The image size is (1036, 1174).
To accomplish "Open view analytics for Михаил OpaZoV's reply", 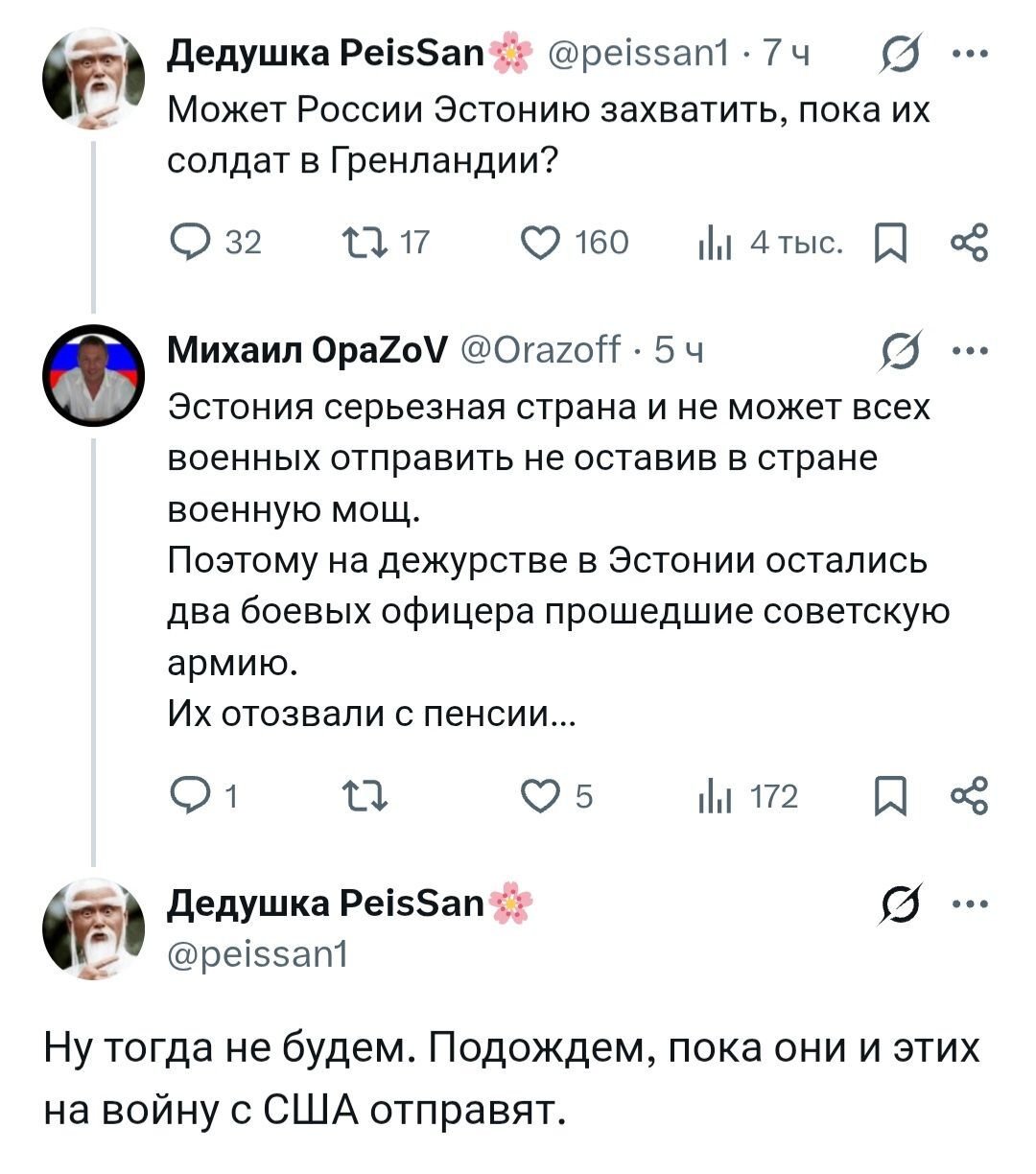I will pyautogui.click(x=716, y=795).
